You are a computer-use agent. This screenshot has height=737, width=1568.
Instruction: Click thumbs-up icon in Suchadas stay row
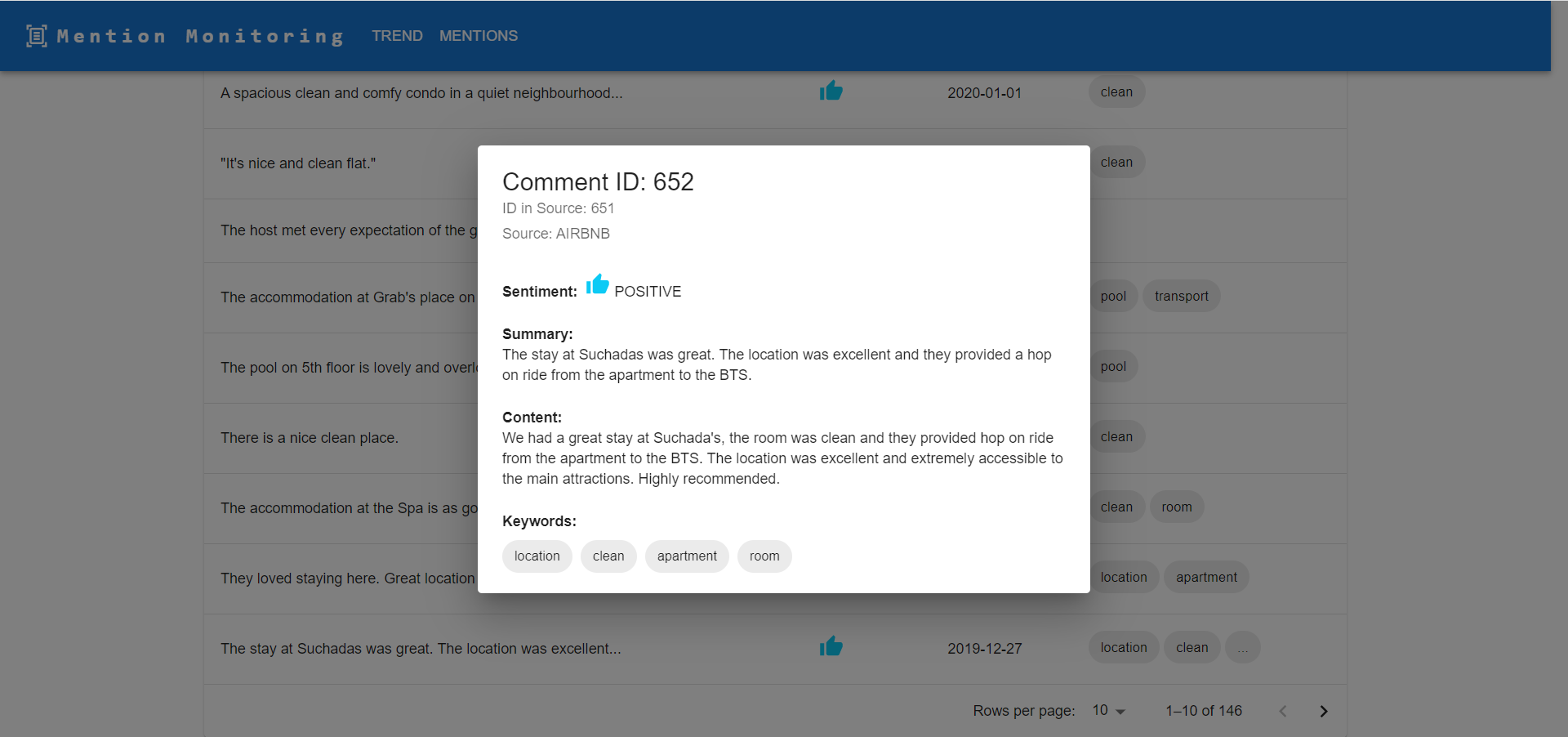click(x=831, y=646)
